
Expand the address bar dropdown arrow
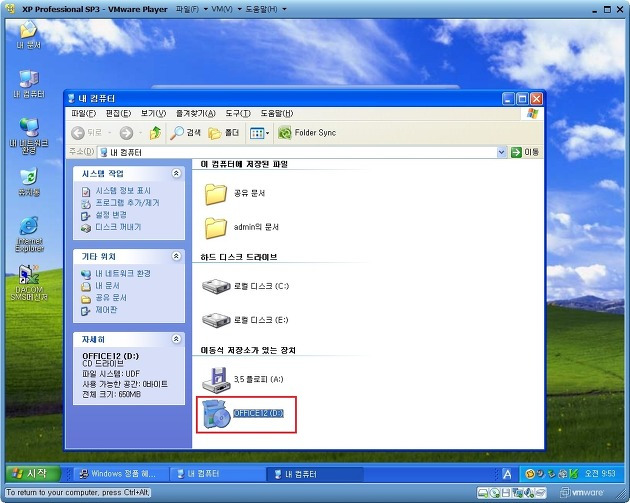coord(501,152)
